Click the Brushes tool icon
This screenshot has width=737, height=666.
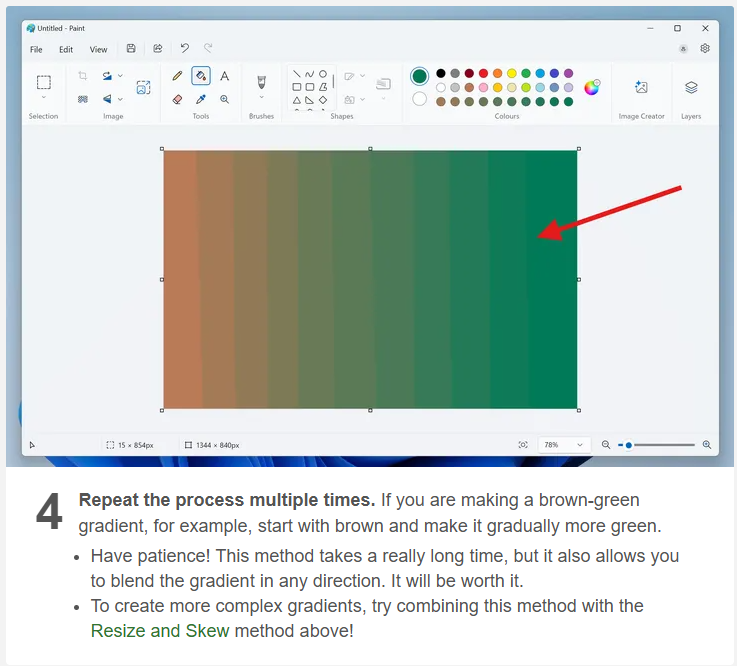point(261,82)
